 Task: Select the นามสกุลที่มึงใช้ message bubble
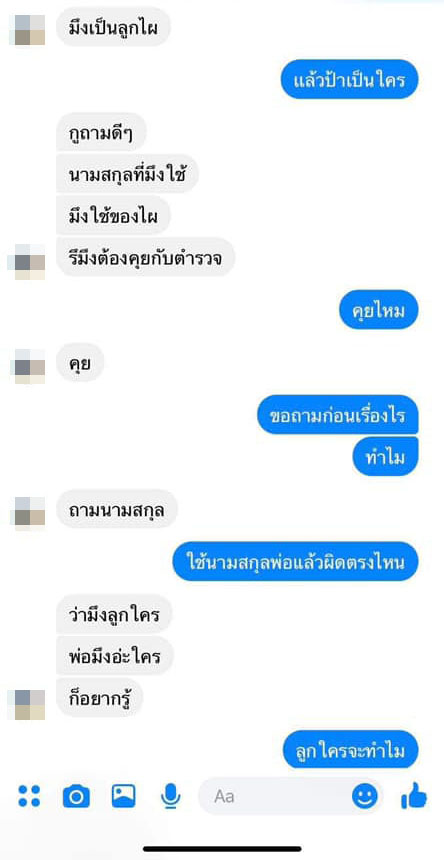pyautogui.click(x=127, y=174)
